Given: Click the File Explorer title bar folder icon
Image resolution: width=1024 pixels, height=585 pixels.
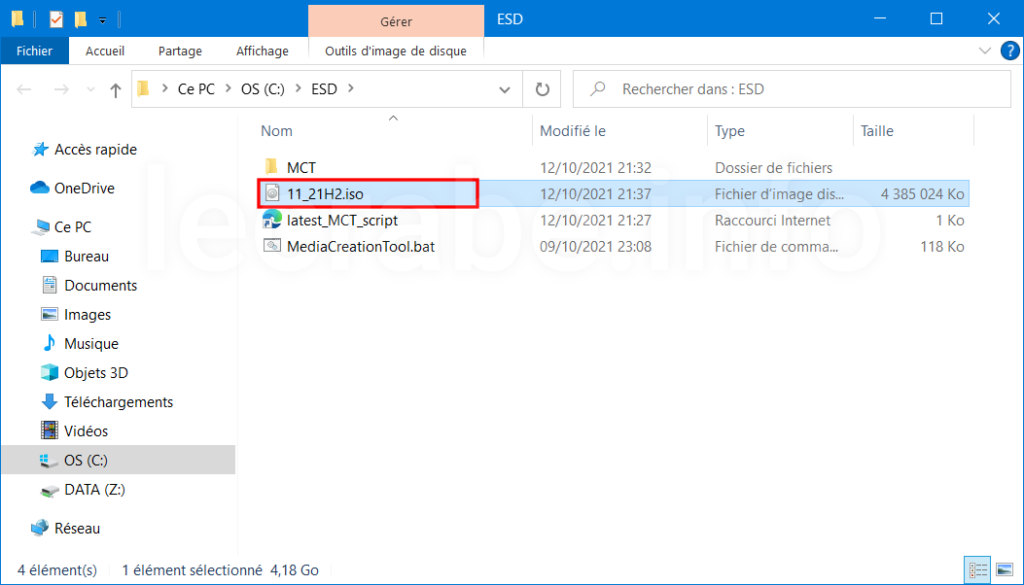Looking at the screenshot, I should point(18,20).
